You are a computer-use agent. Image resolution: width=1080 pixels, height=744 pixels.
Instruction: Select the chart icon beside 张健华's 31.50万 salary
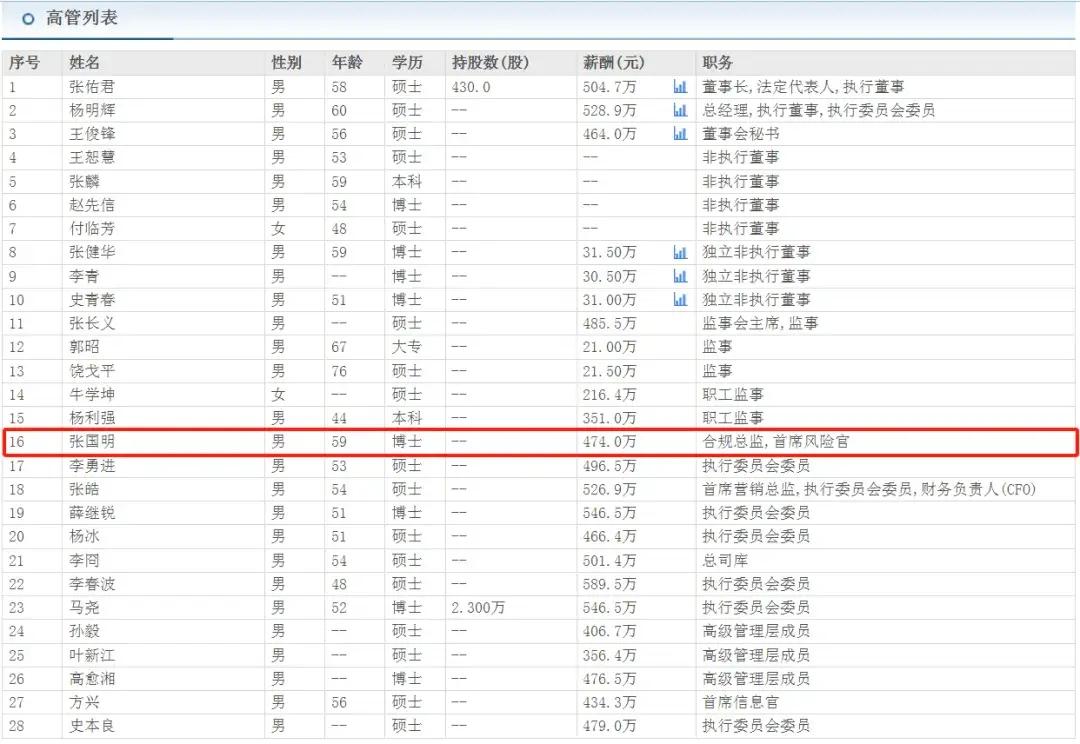(x=681, y=252)
